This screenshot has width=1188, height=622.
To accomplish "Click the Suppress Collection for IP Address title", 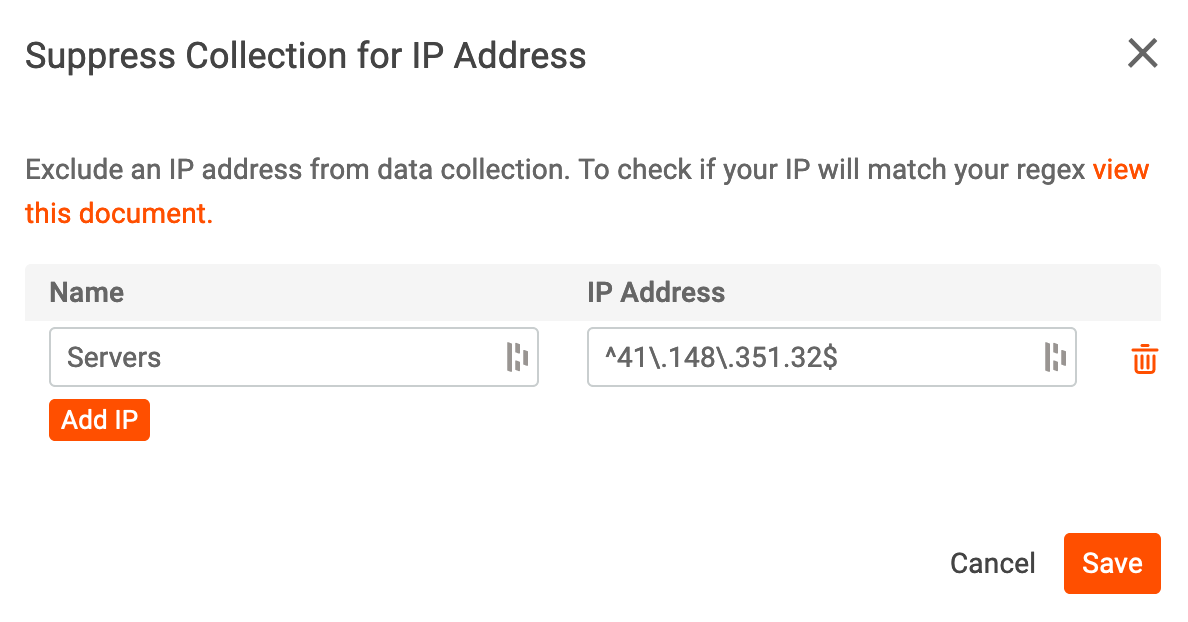I will tap(307, 56).
